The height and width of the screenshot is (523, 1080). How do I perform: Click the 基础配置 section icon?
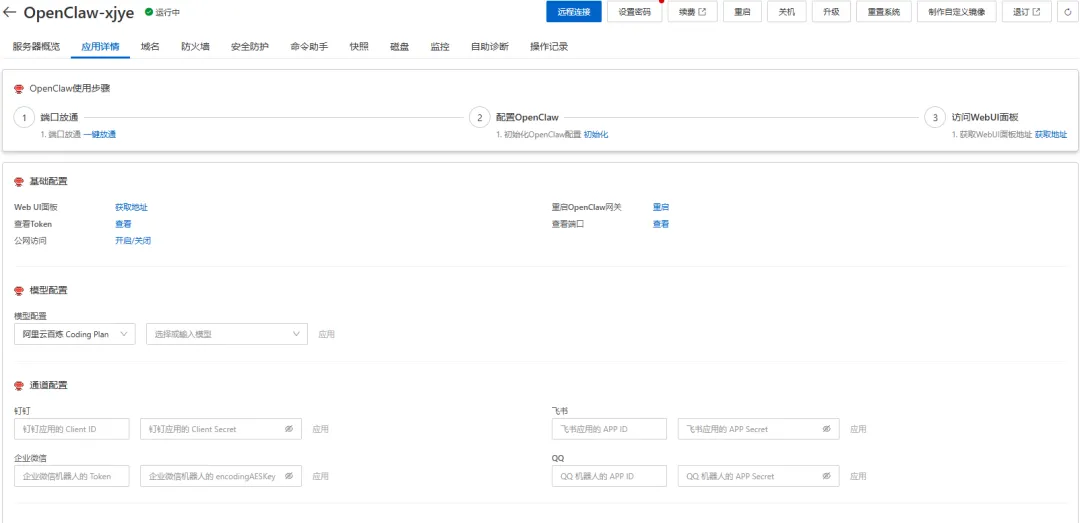(19, 181)
